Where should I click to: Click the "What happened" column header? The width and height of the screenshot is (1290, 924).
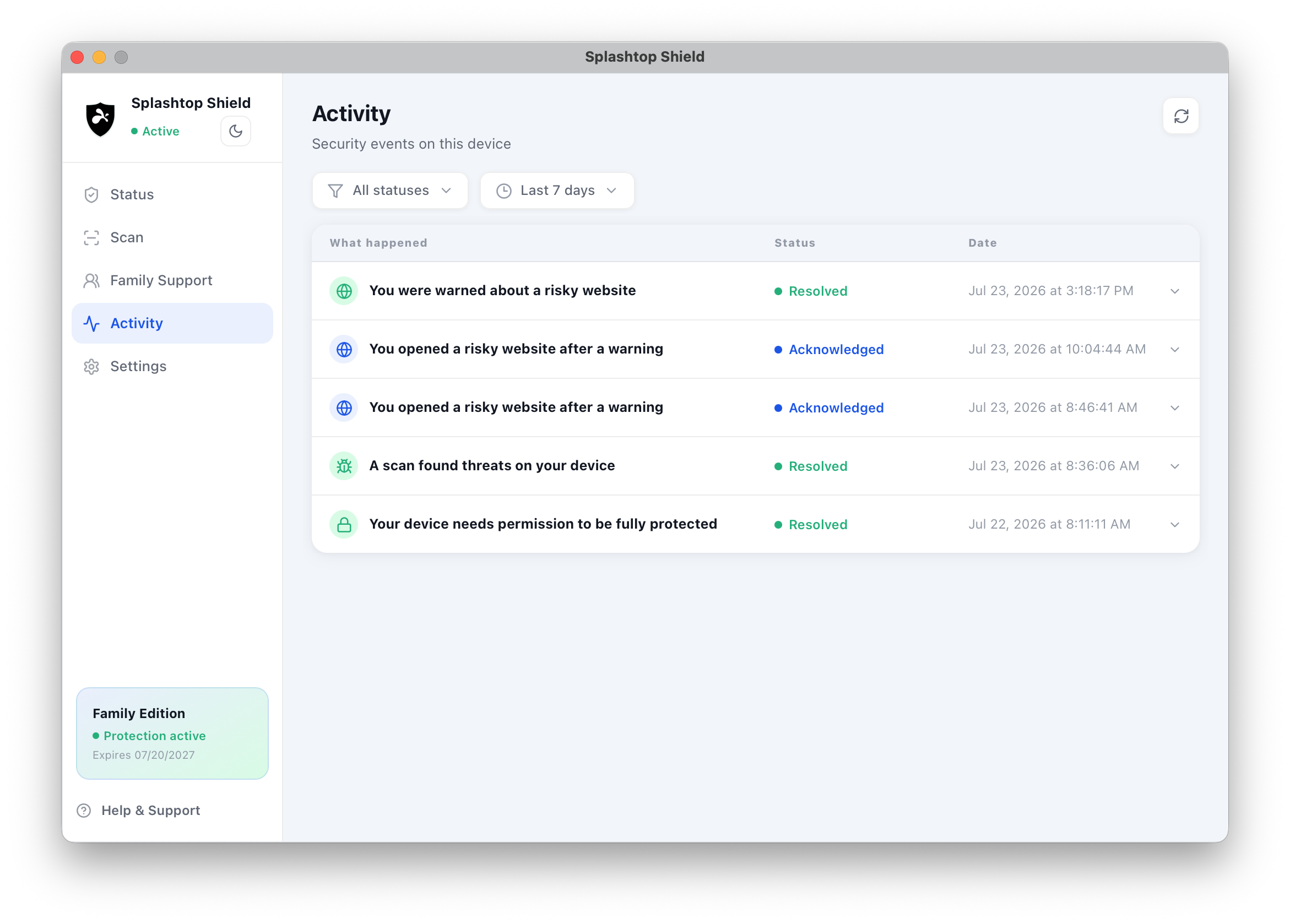pyautogui.click(x=378, y=243)
